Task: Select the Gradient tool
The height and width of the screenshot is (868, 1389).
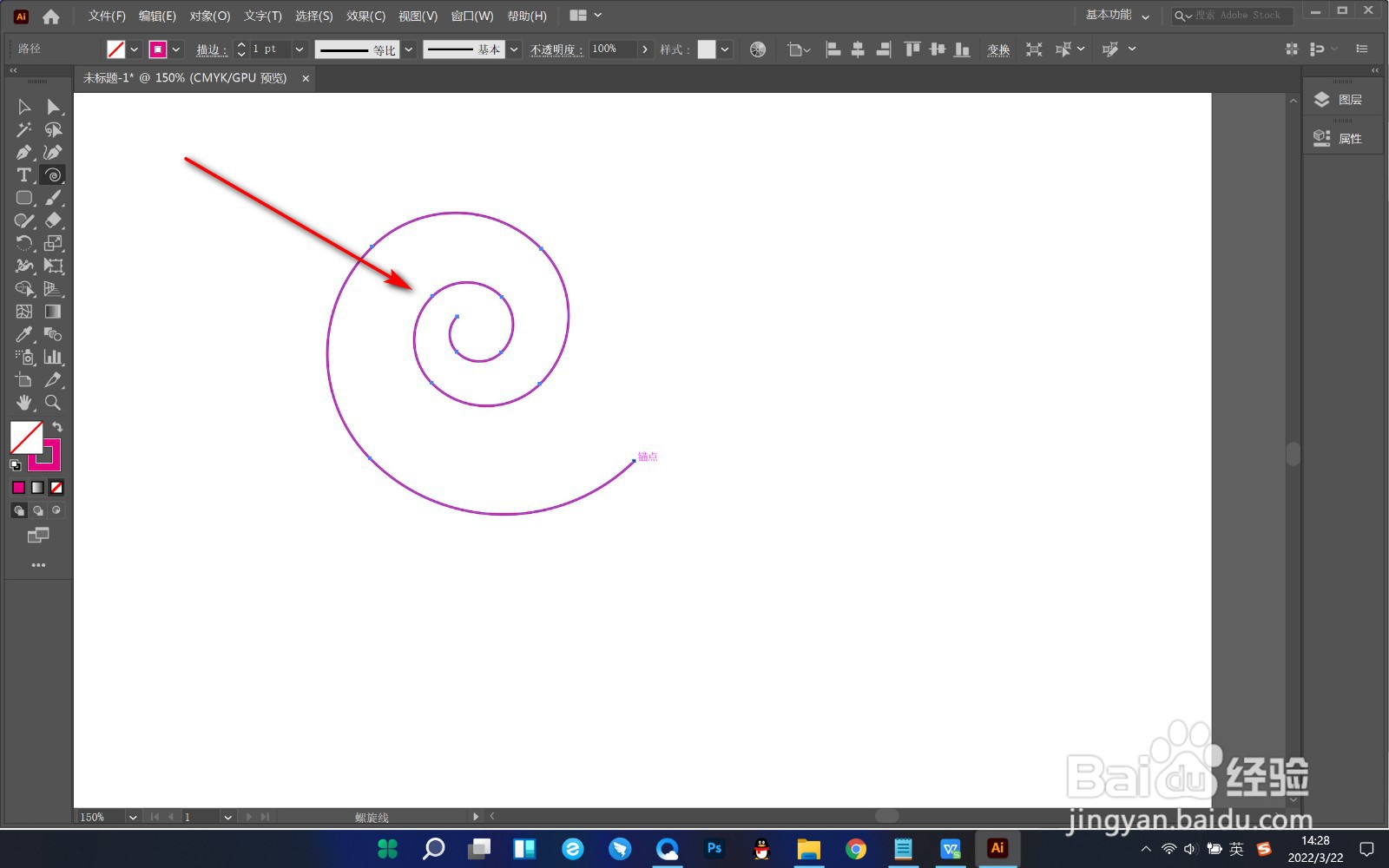Action: (x=53, y=311)
